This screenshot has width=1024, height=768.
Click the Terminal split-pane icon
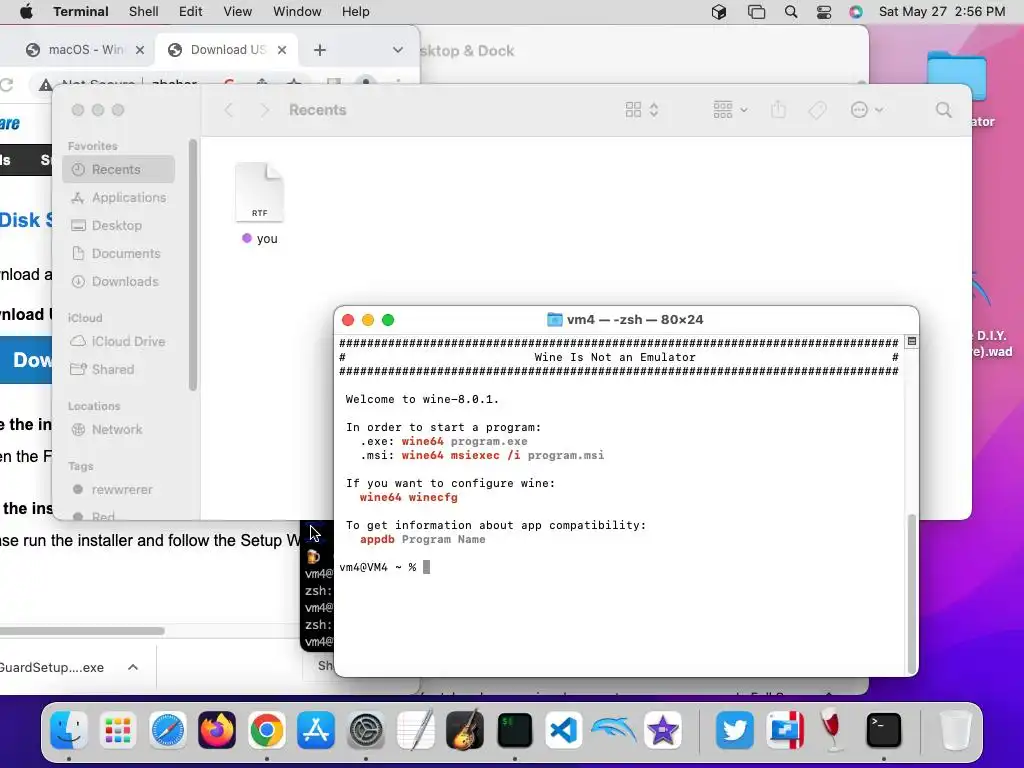point(912,342)
